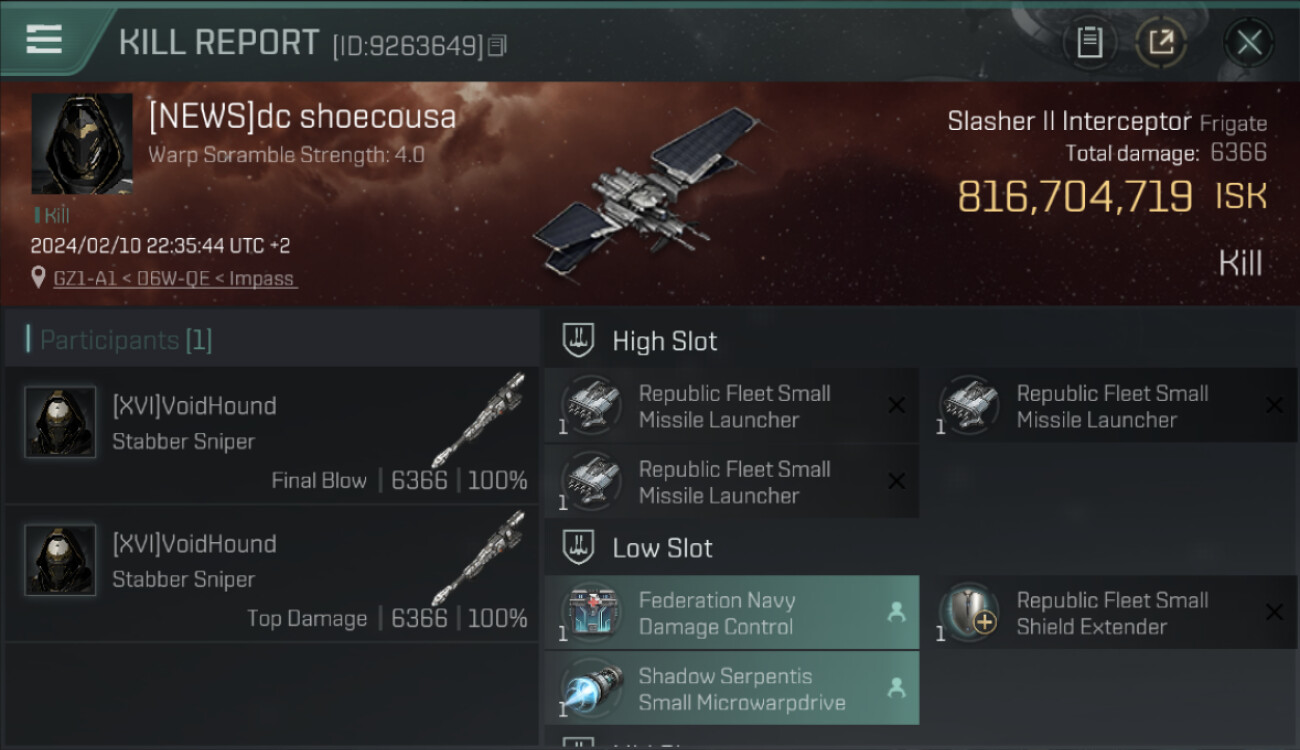Screen dimensions: 1300x750
Task: Open the clipboard notes icon
Action: click(1089, 42)
